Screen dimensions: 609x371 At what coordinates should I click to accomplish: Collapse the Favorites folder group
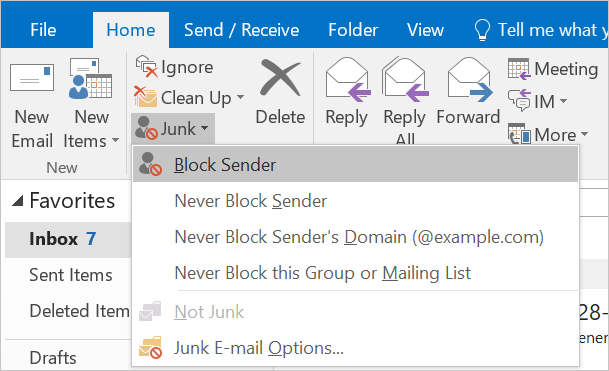[17, 201]
